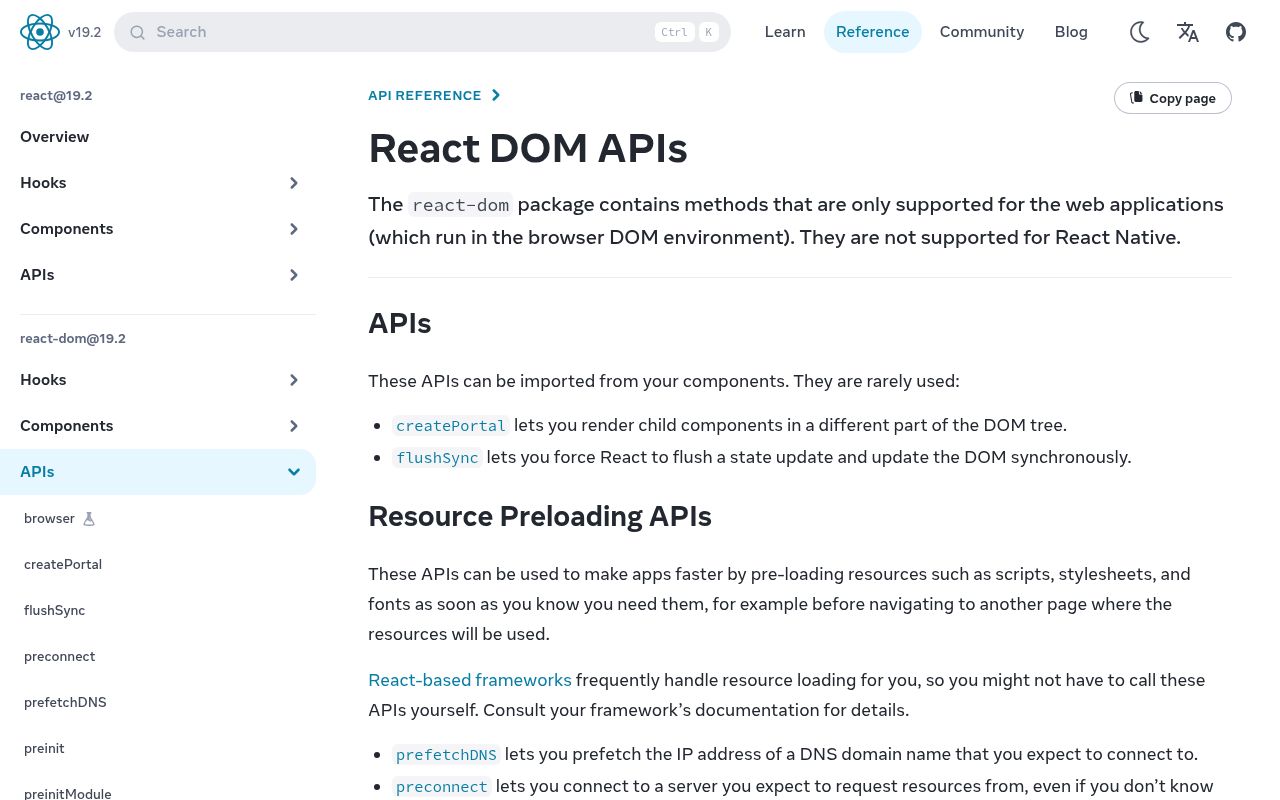Expand react-dom Hooks section chevron

pos(294,380)
